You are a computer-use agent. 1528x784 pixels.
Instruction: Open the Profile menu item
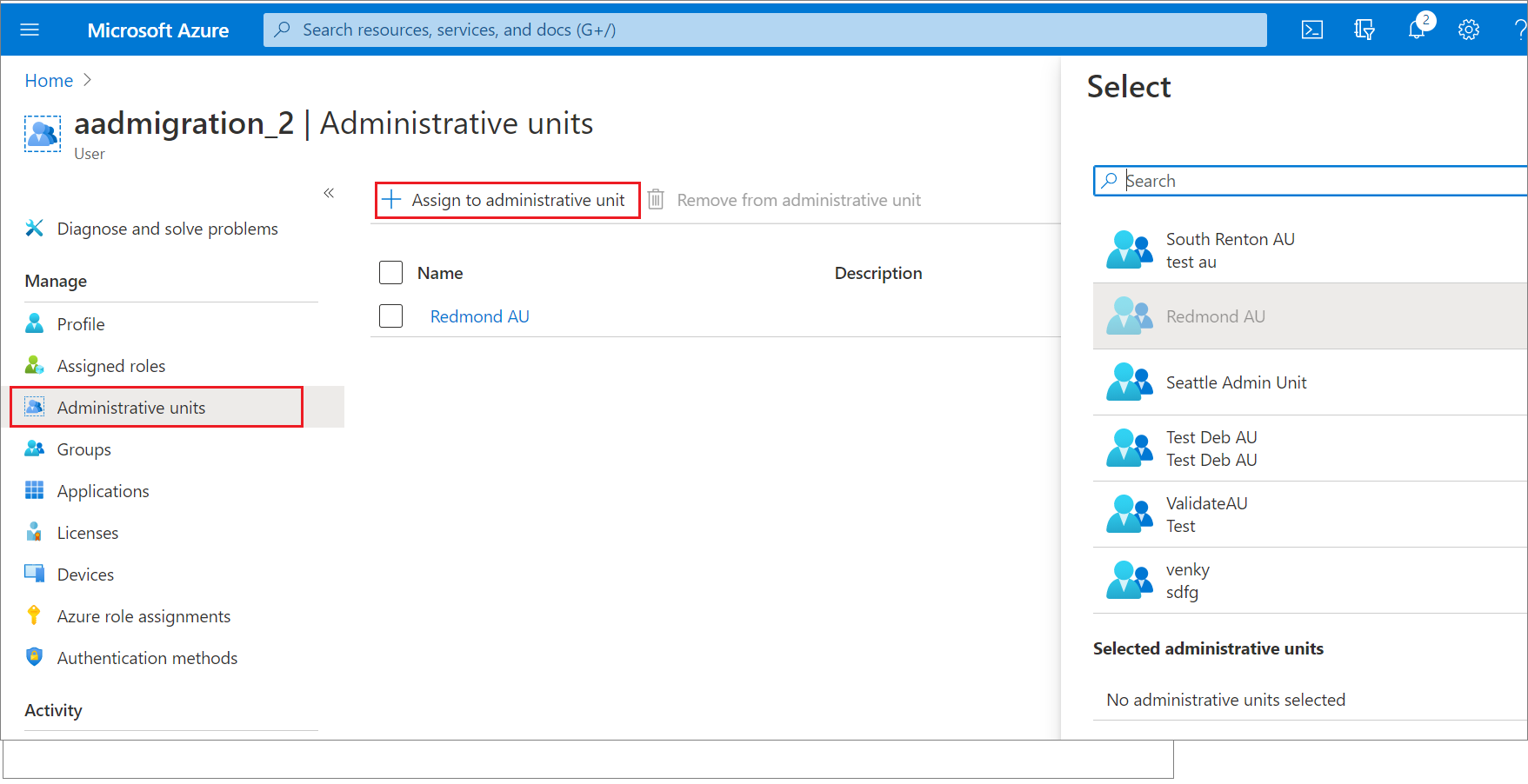click(81, 324)
